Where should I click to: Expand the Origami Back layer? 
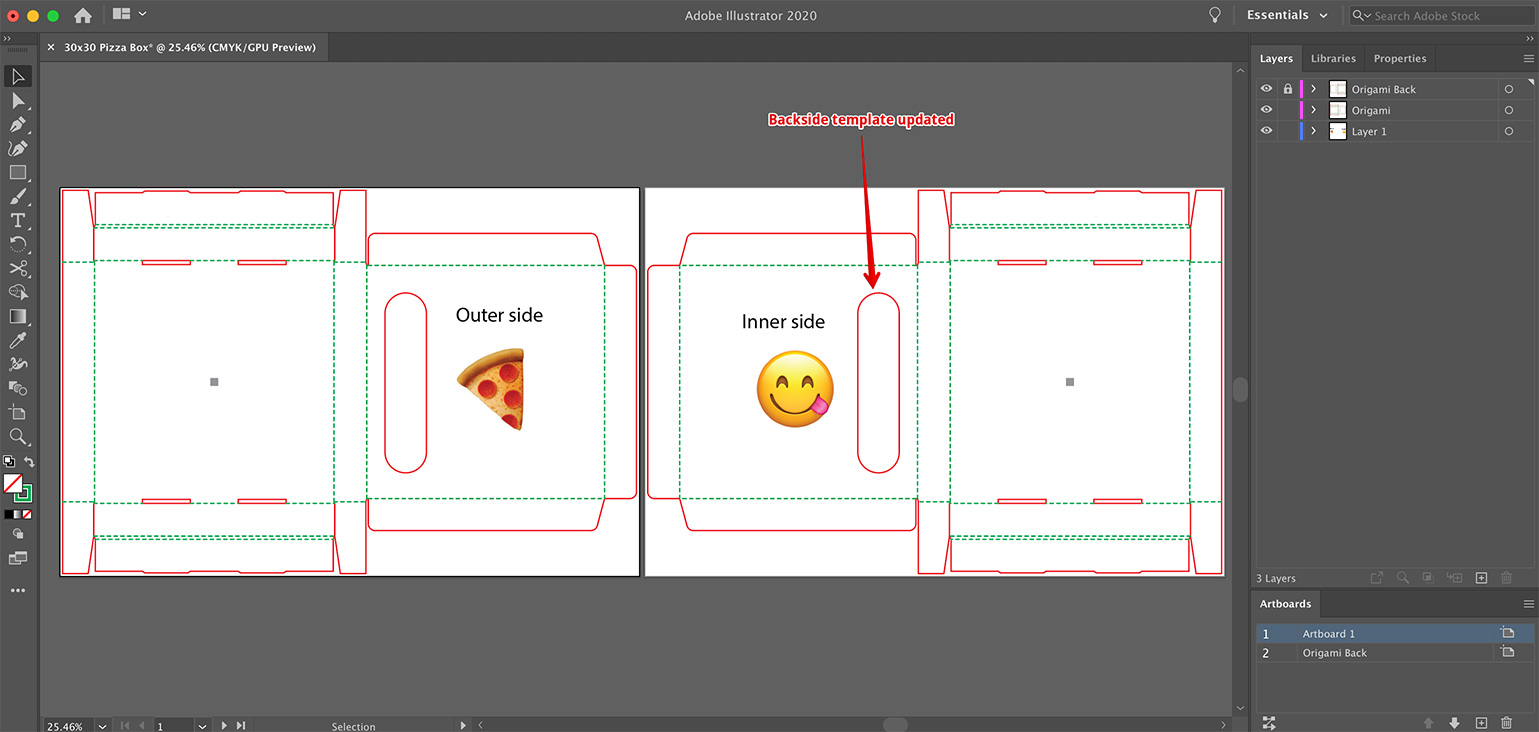pyautogui.click(x=1314, y=89)
